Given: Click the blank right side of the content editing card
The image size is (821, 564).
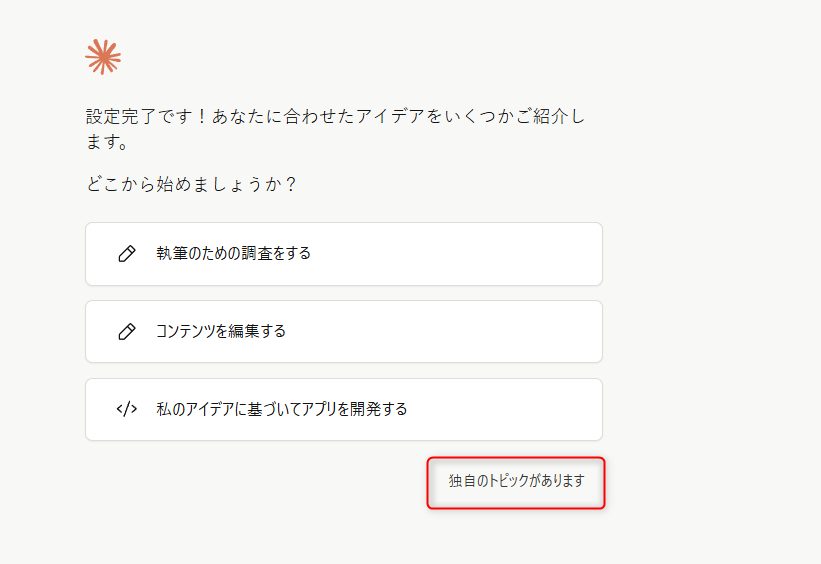Looking at the screenshot, I should coord(500,332).
